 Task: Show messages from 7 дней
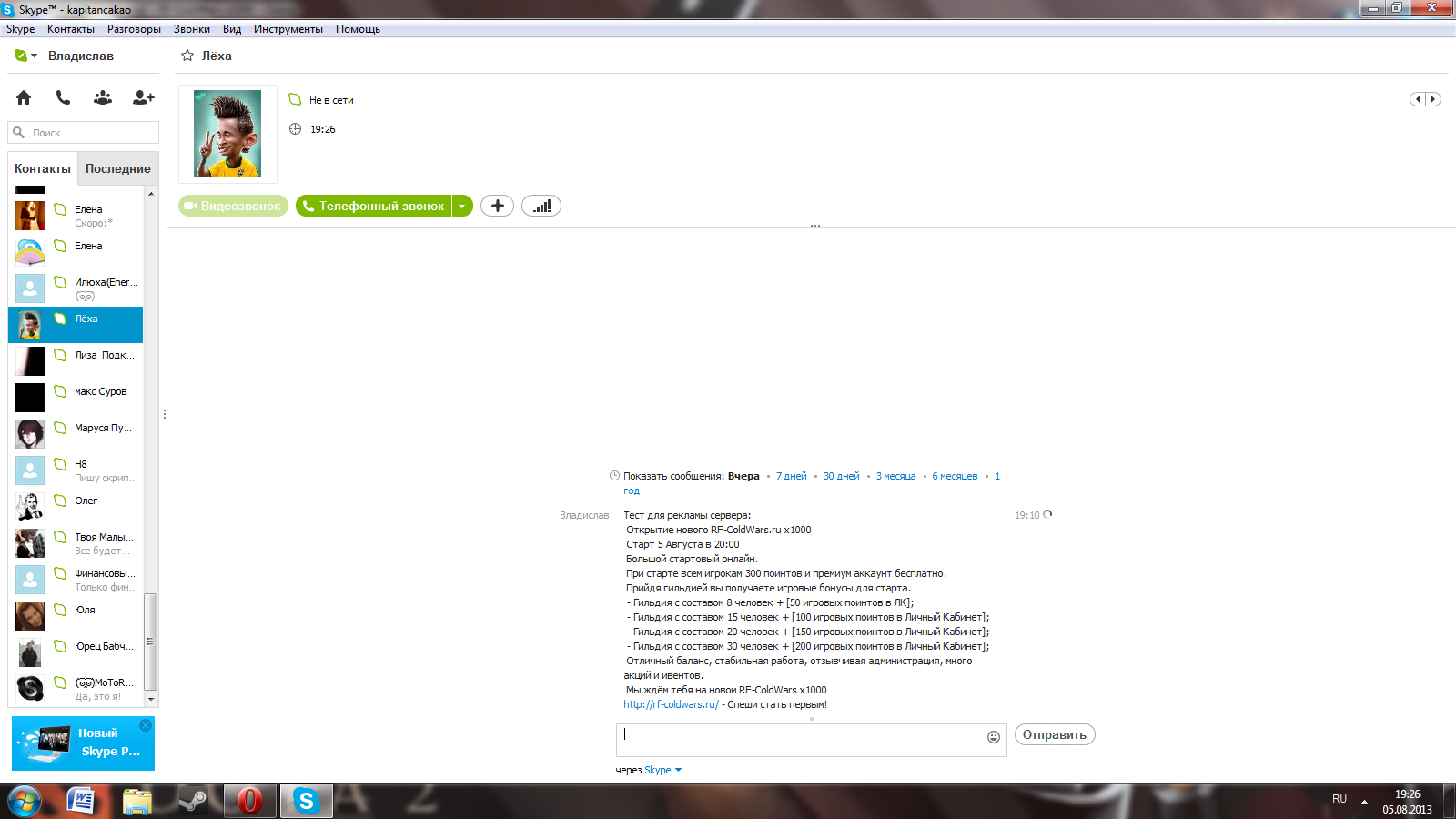click(x=792, y=476)
